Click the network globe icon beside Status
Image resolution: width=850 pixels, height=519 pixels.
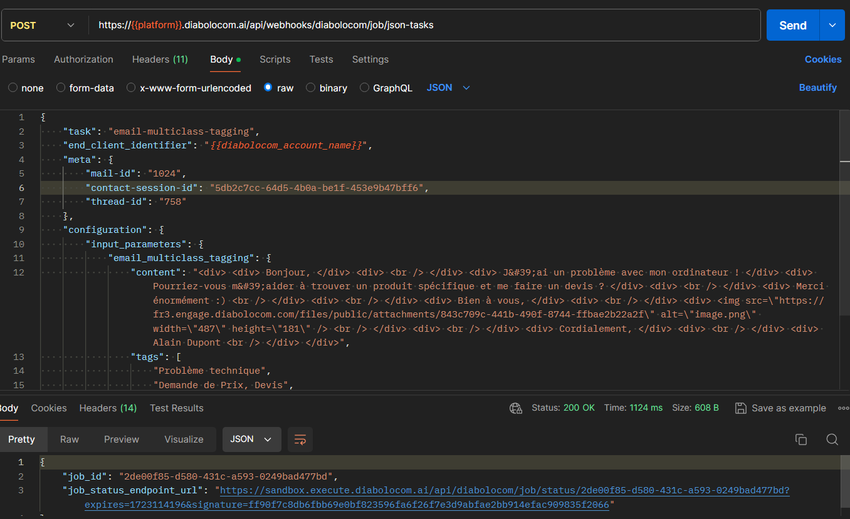(516, 408)
